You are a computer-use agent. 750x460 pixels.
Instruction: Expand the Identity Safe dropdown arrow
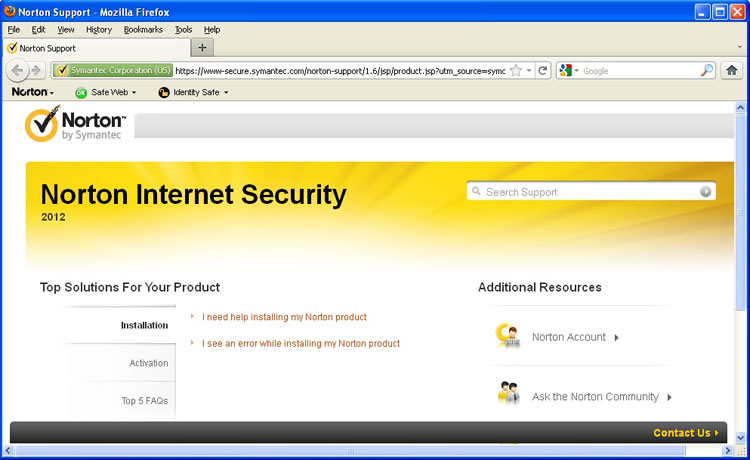click(x=226, y=93)
